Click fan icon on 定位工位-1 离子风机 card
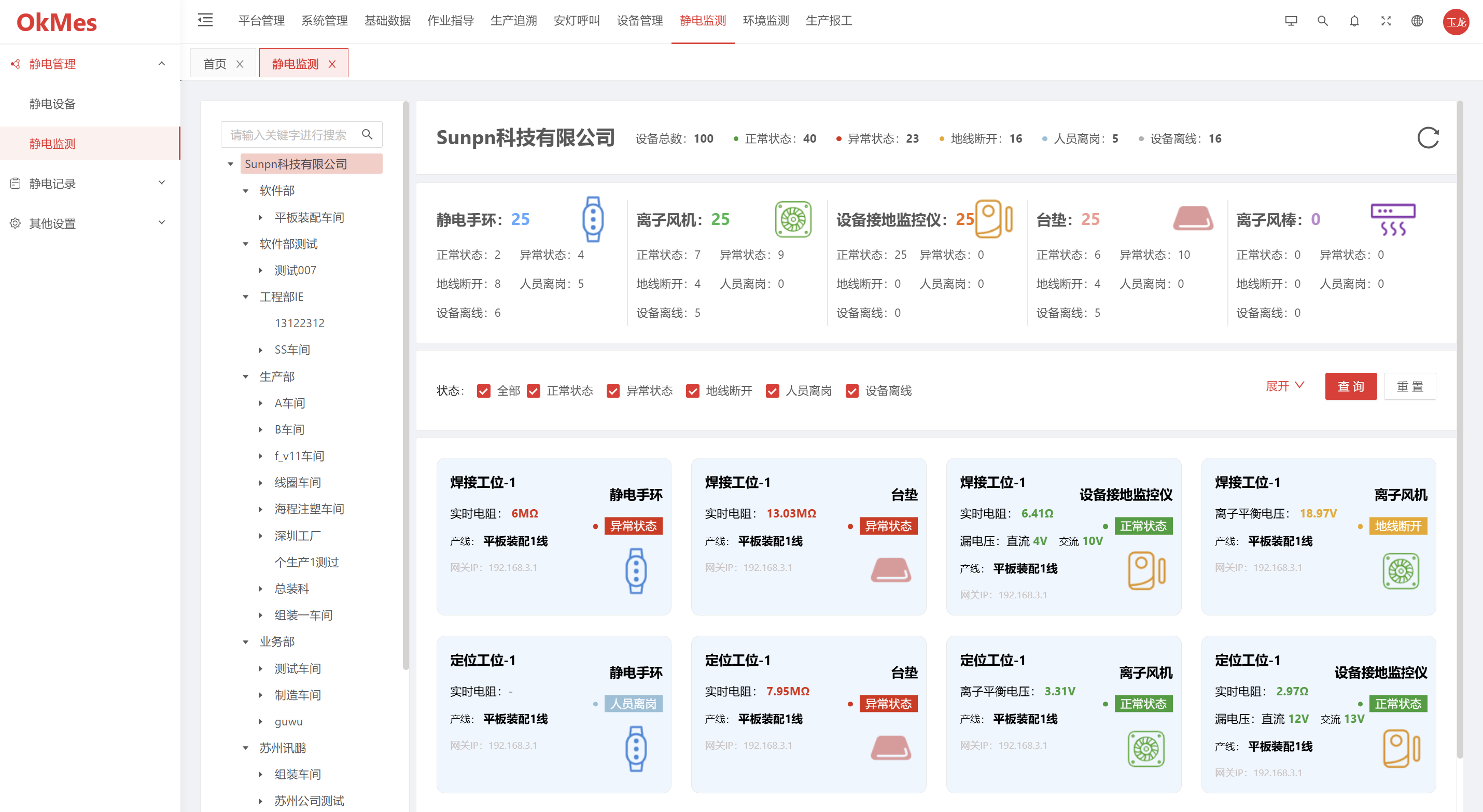Image resolution: width=1483 pixels, height=812 pixels. [1146, 749]
